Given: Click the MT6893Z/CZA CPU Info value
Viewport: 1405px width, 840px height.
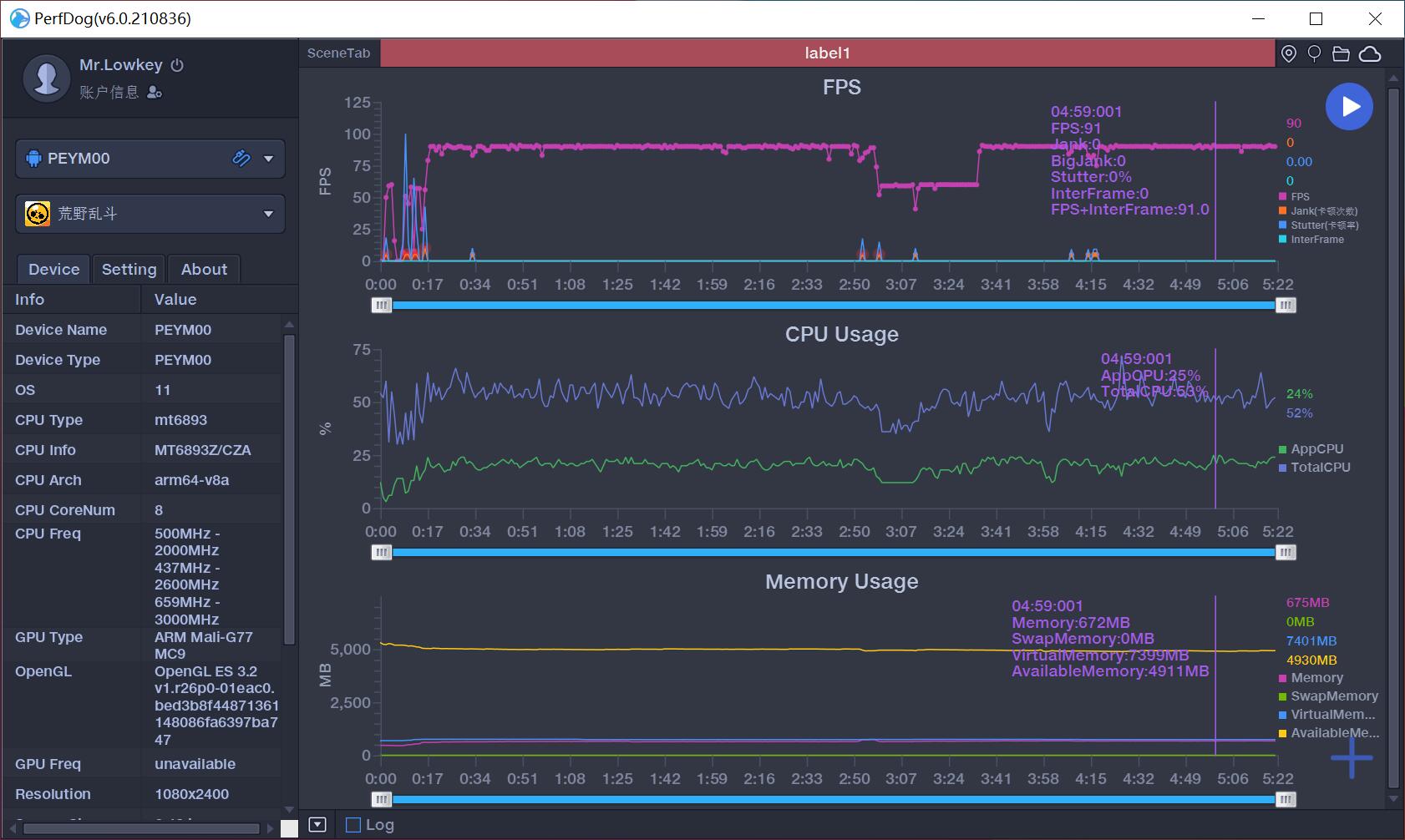Looking at the screenshot, I should tap(203, 450).
